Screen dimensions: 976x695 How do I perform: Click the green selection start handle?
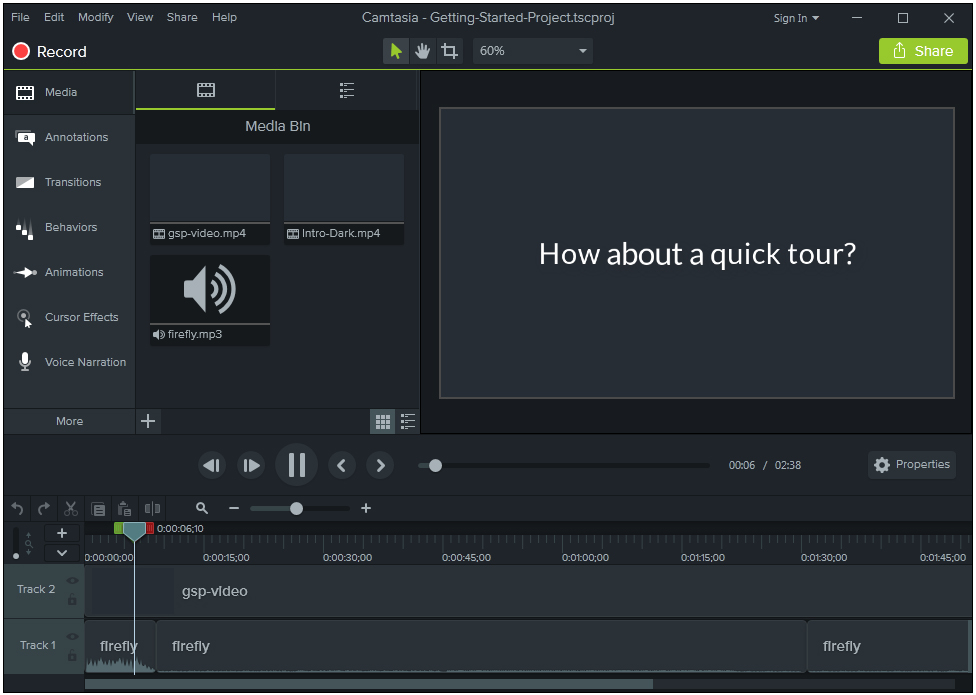(118, 528)
